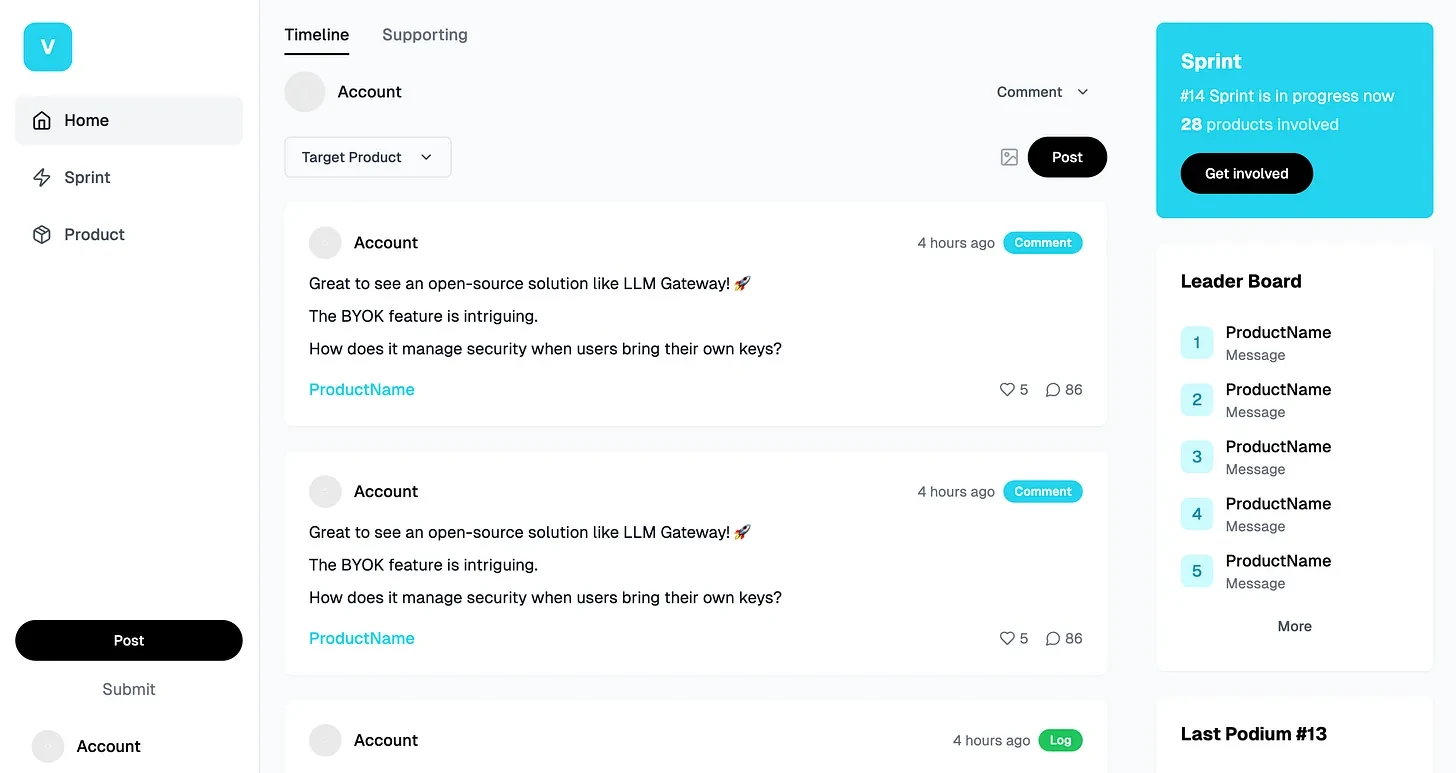Viewport: 1456px width, 773px height.
Task: Like the first post via heart icon
Action: pyautogui.click(x=1007, y=390)
